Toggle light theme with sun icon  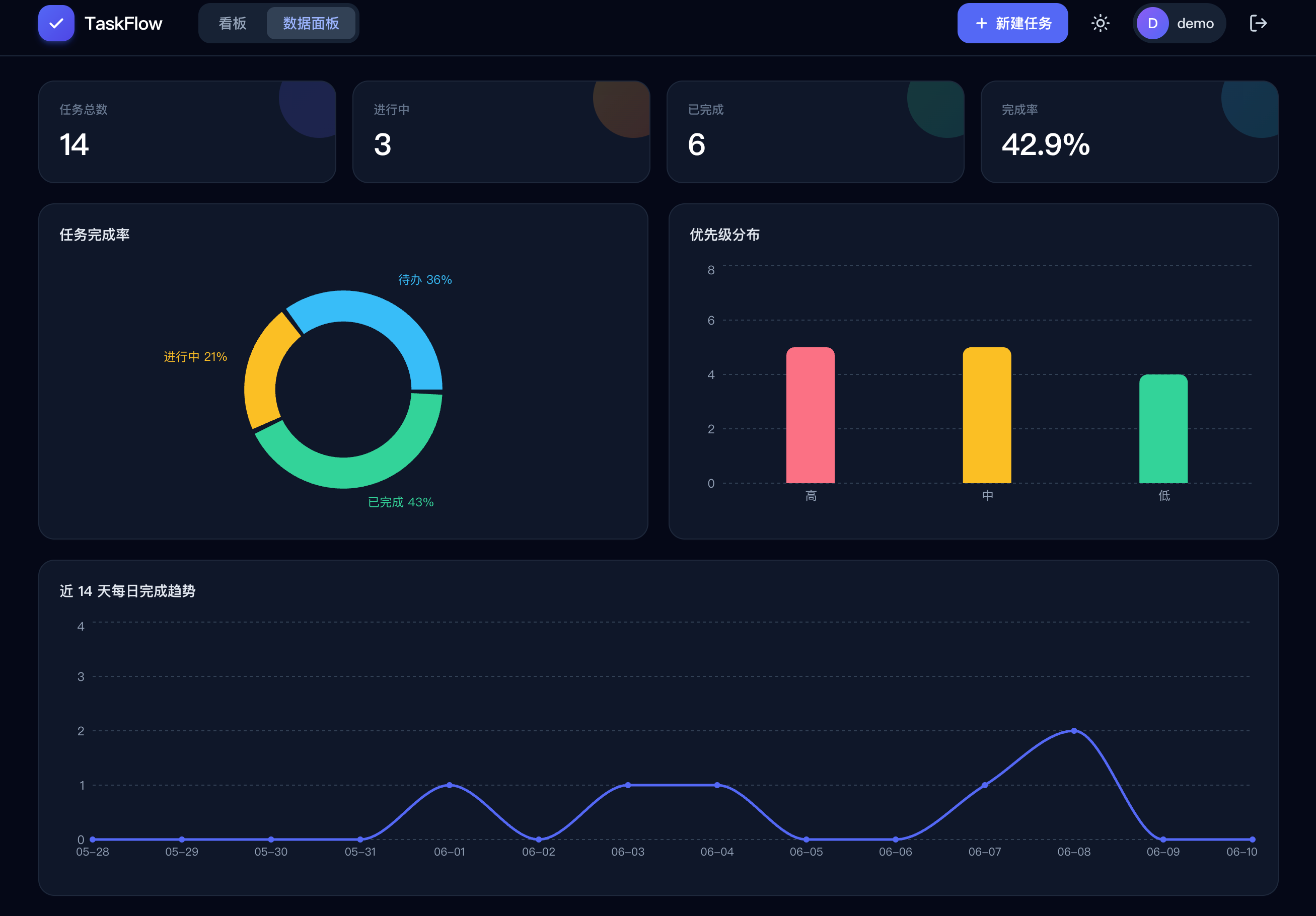[1100, 24]
